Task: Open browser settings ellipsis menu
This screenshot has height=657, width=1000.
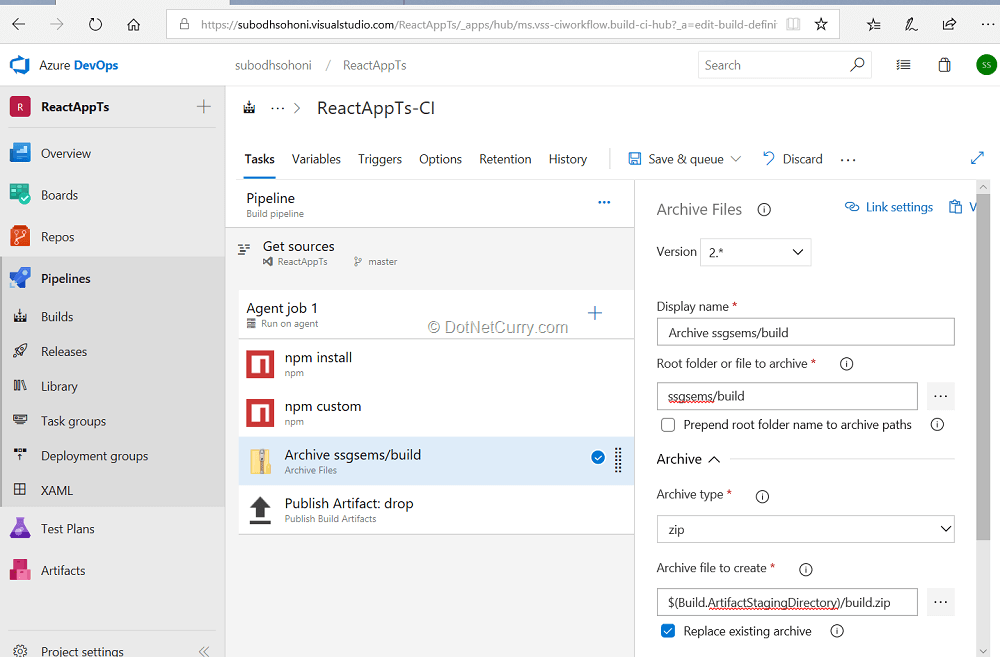Action: tap(987, 24)
